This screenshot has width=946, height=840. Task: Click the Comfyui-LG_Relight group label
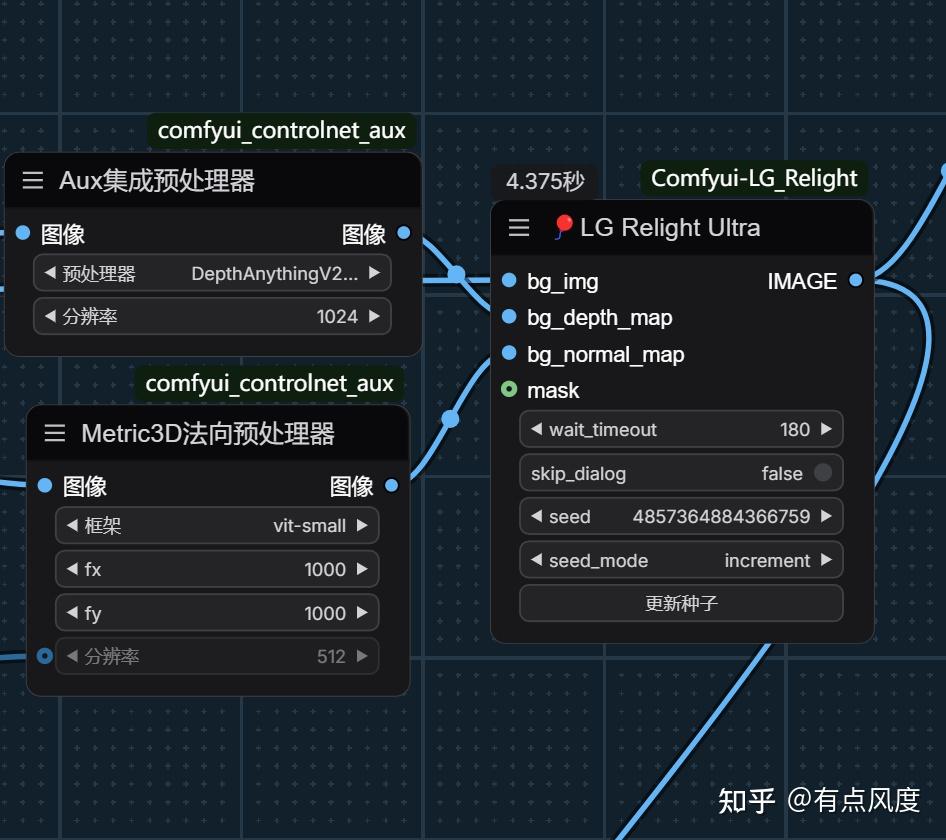tap(753, 178)
